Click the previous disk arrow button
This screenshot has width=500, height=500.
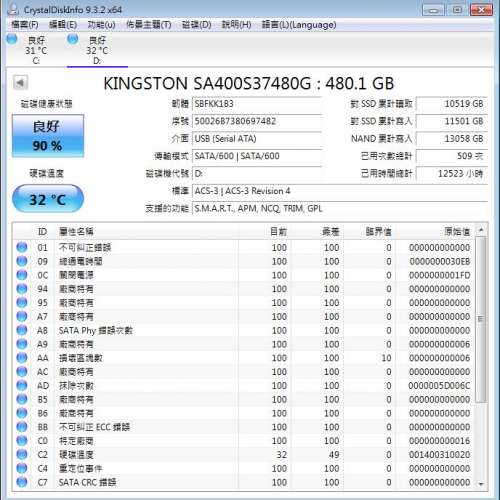(20, 82)
